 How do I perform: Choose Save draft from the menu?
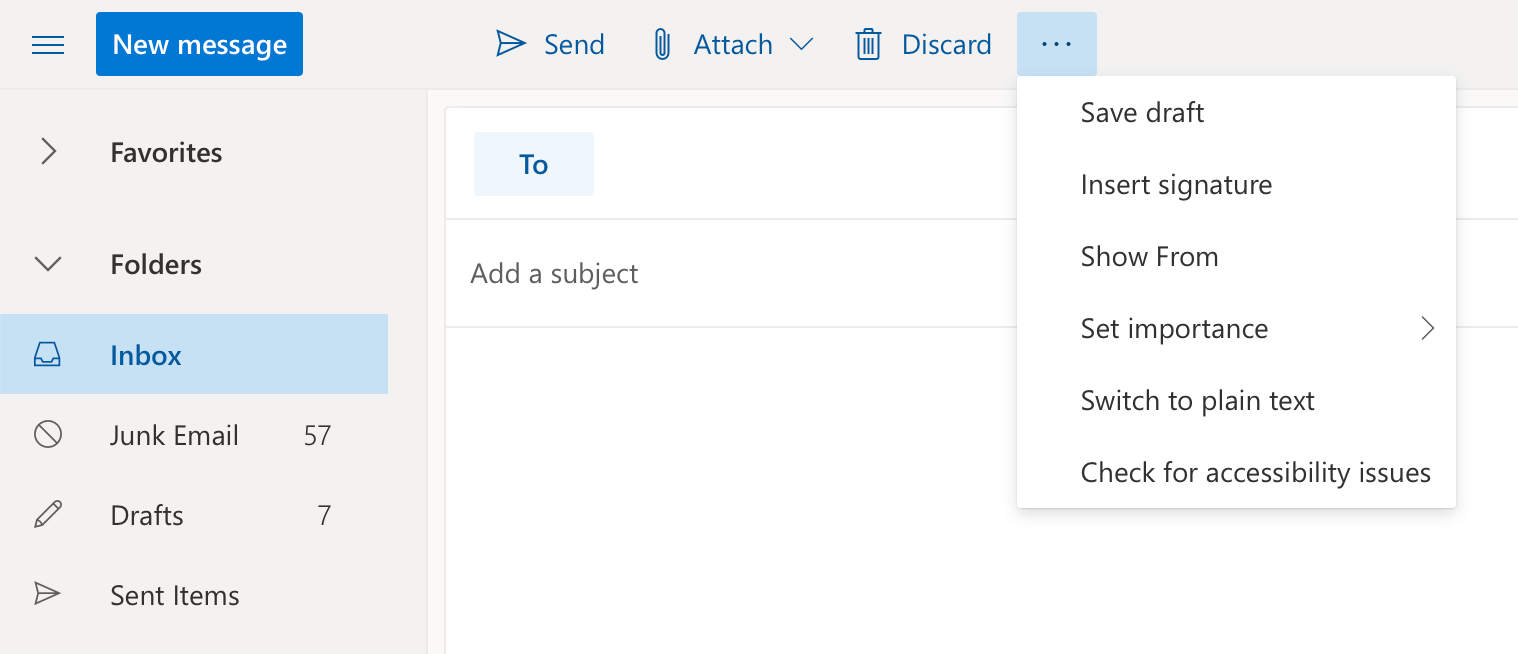(1142, 112)
